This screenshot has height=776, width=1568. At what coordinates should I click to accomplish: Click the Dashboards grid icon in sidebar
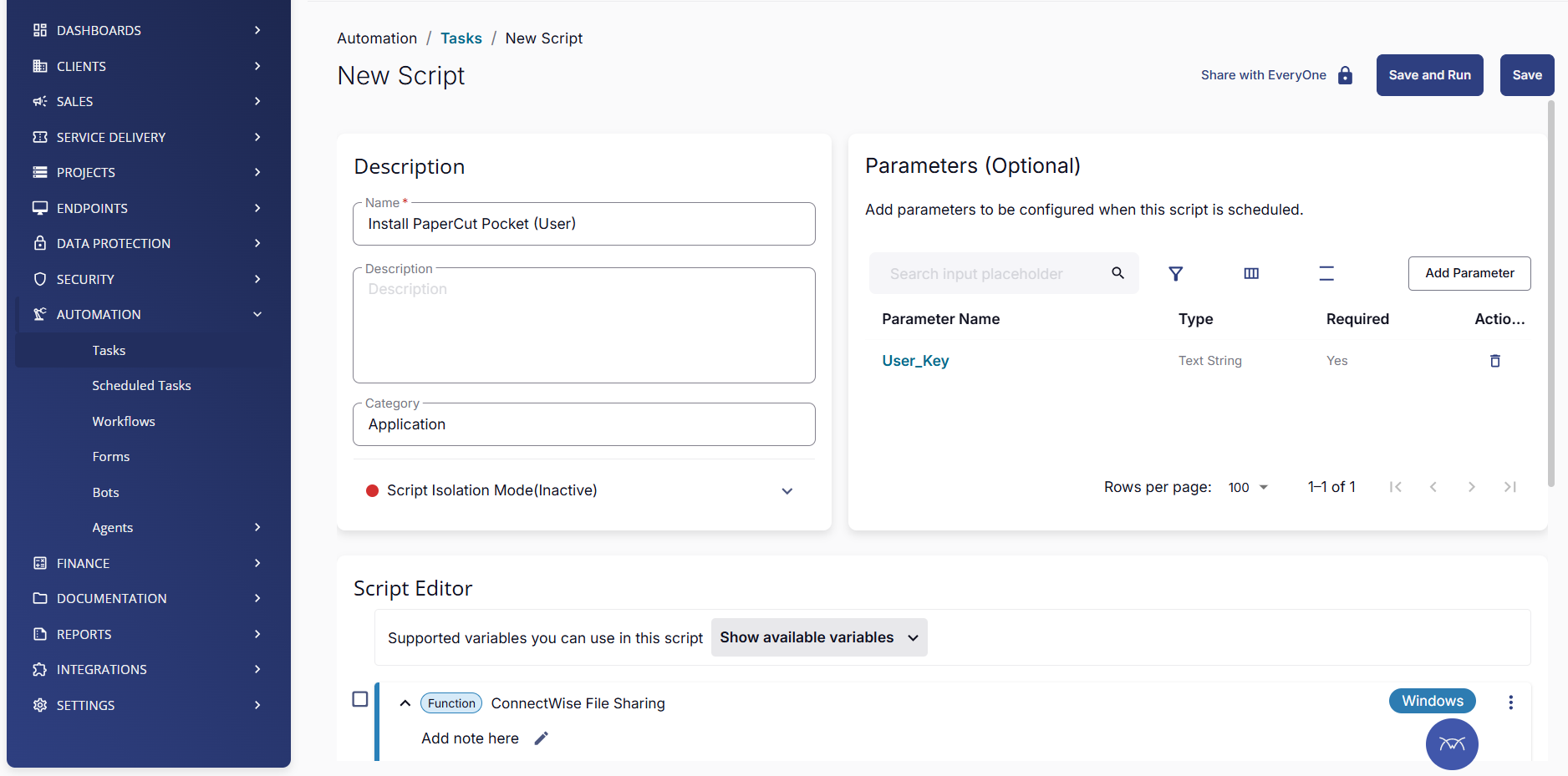[x=40, y=30]
